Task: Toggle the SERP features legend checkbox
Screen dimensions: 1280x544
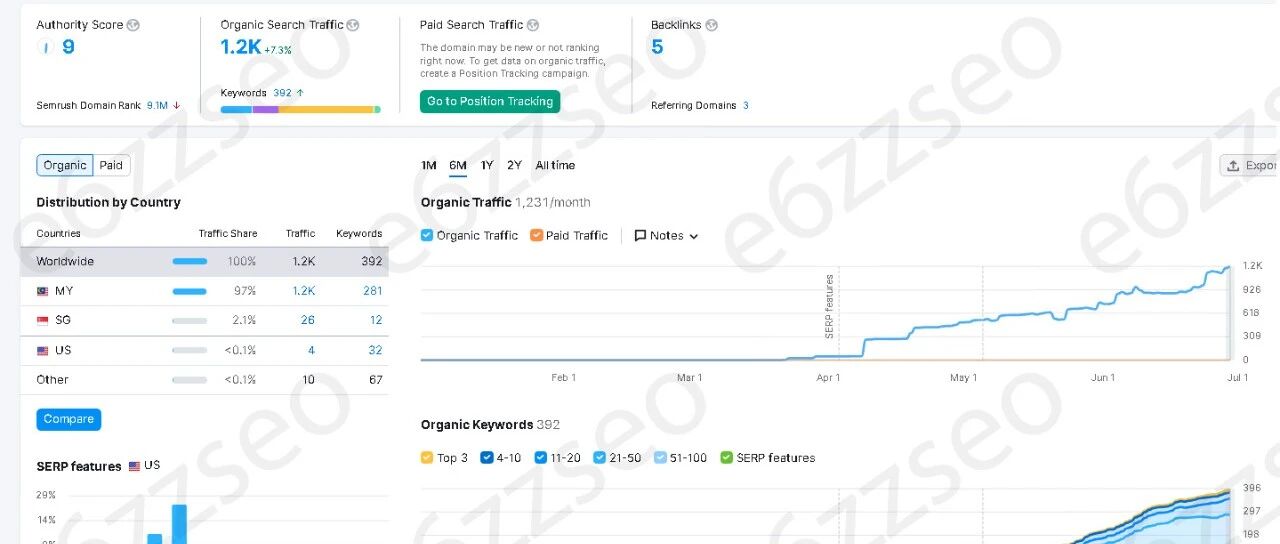Action: coord(726,457)
